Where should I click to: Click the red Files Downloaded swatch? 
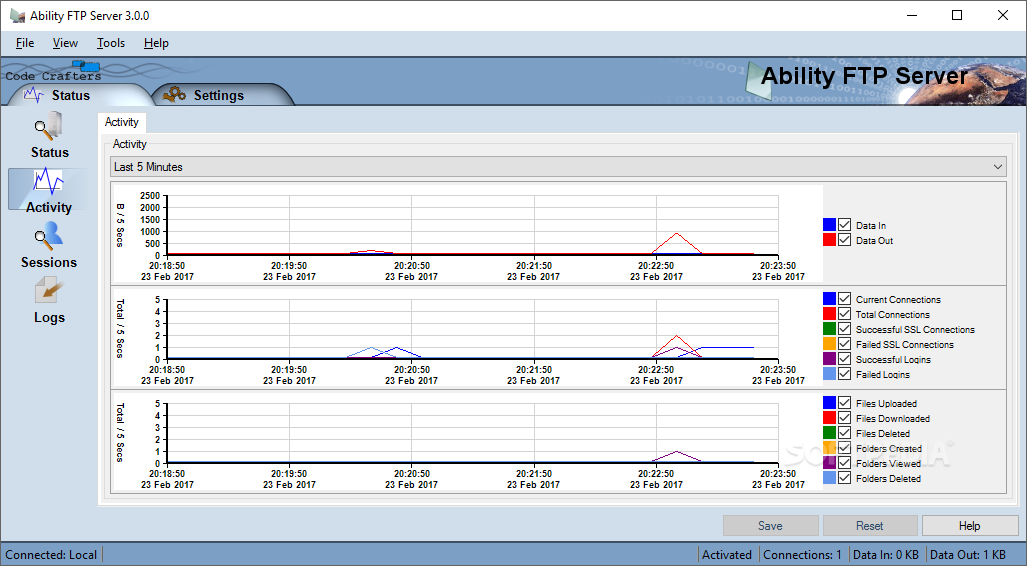click(829, 418)
